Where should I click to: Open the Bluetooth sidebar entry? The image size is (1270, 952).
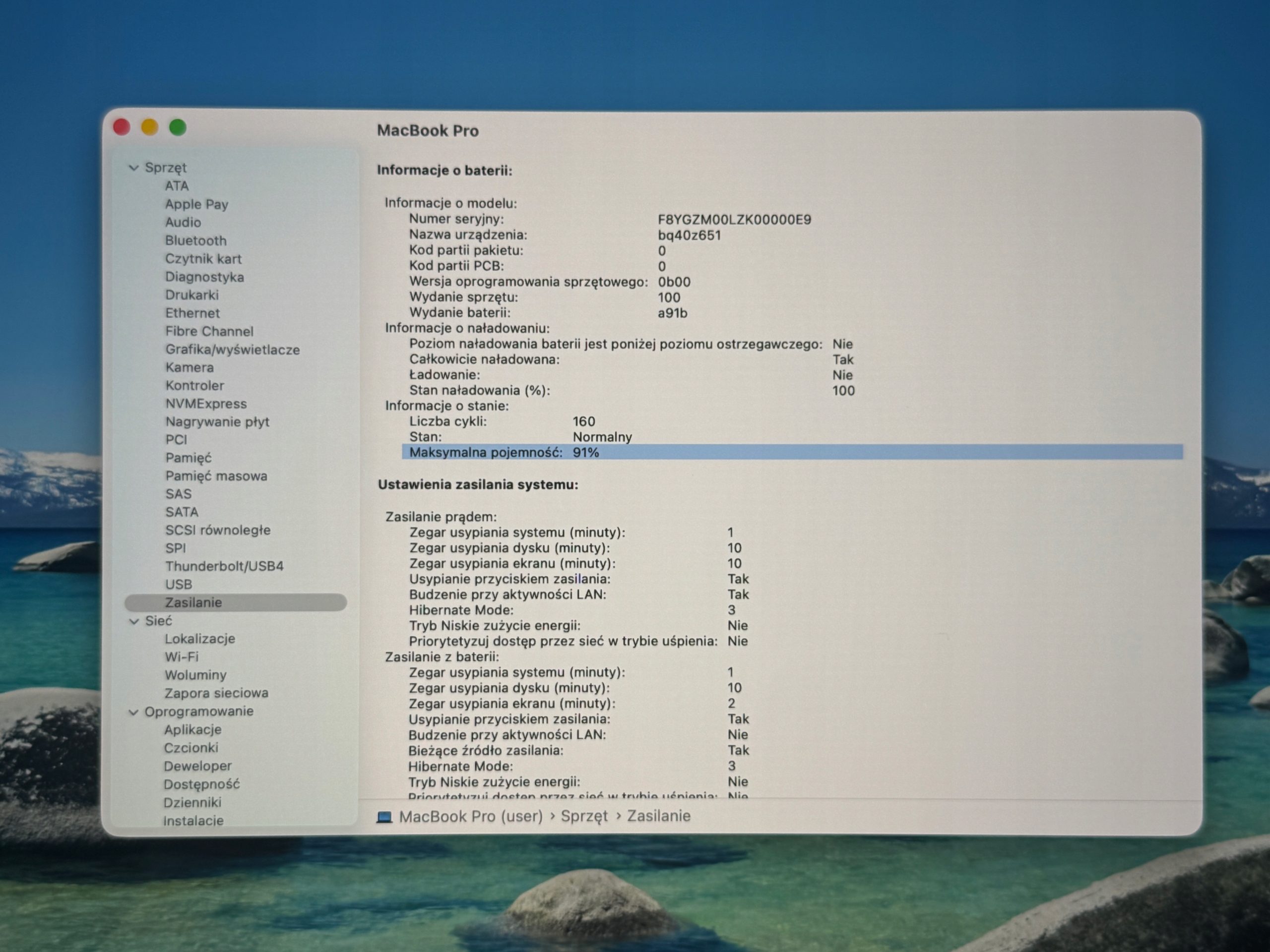tap(196, 240)
